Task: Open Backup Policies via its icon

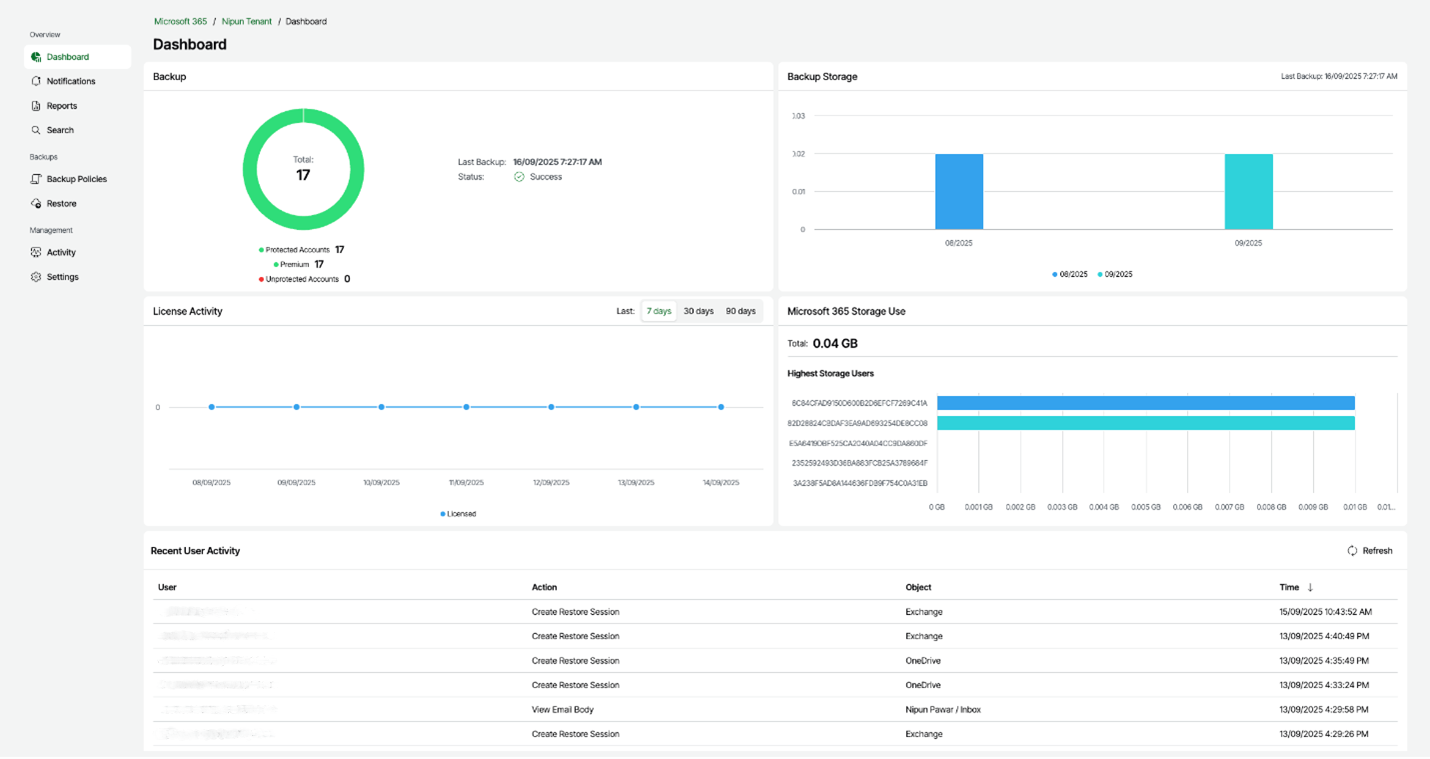Action: point(36,179)
